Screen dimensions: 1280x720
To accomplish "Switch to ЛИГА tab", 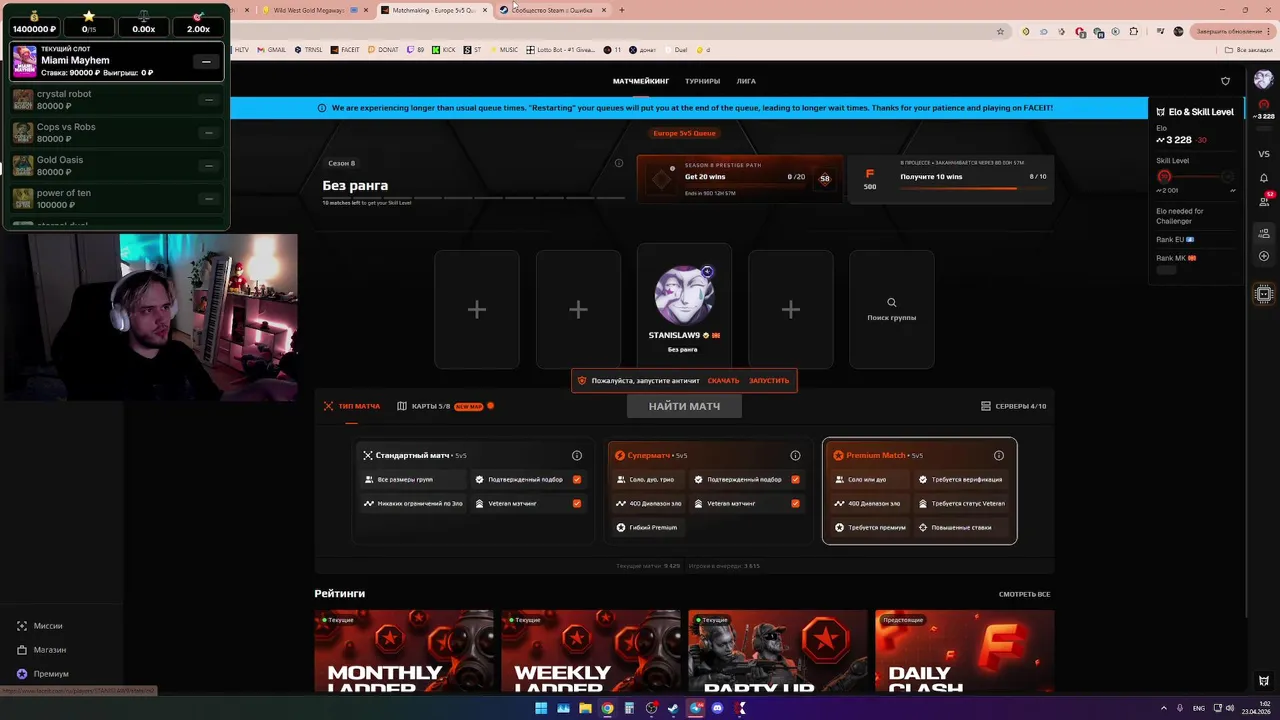I will (746, 81).
